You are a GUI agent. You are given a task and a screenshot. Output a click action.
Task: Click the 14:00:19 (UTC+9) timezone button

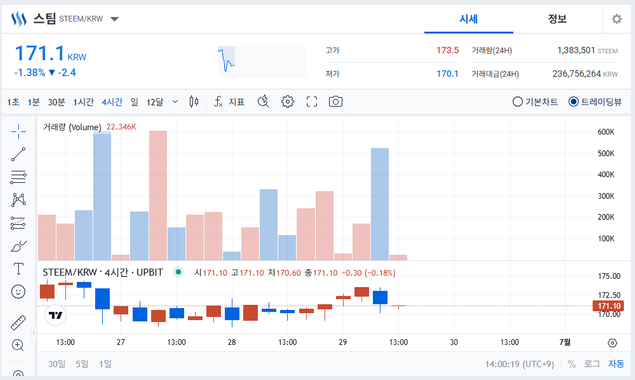tap(520, 364)
